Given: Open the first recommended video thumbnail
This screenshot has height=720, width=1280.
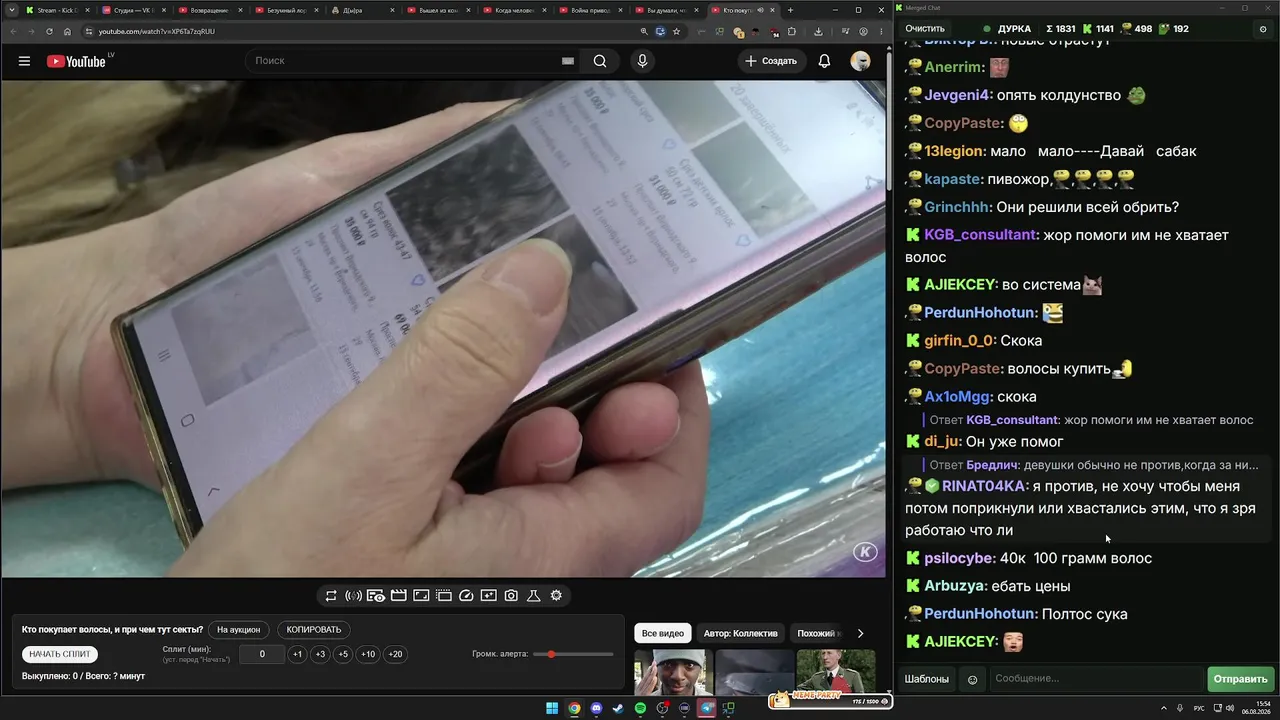Looking at the screenshot, I should (x=673, y=672).
